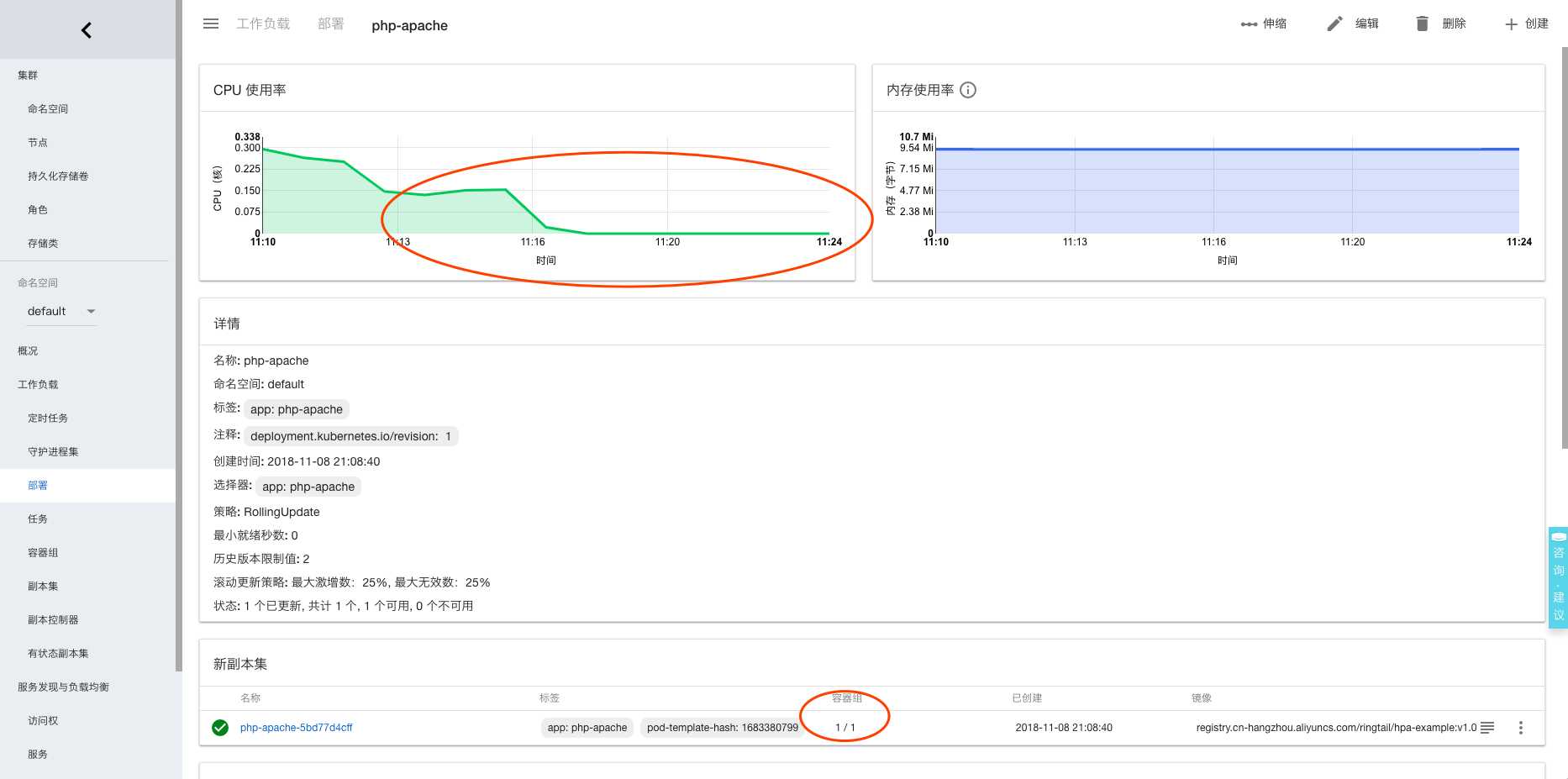
Task: Open 副本集 in sidebar
Action: point(43,587)
